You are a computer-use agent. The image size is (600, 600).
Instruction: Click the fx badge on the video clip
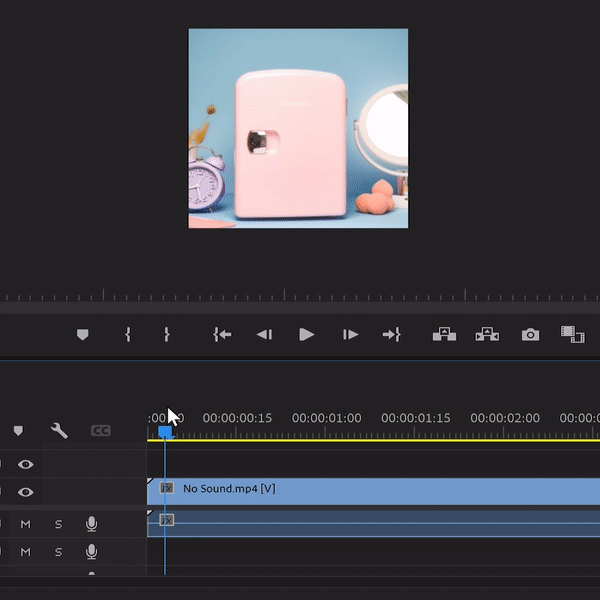click(x=167, y=488)
